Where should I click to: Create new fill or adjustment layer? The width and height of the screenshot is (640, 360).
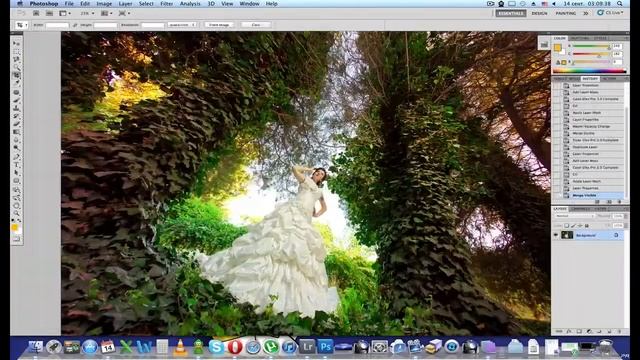point(589,331)
